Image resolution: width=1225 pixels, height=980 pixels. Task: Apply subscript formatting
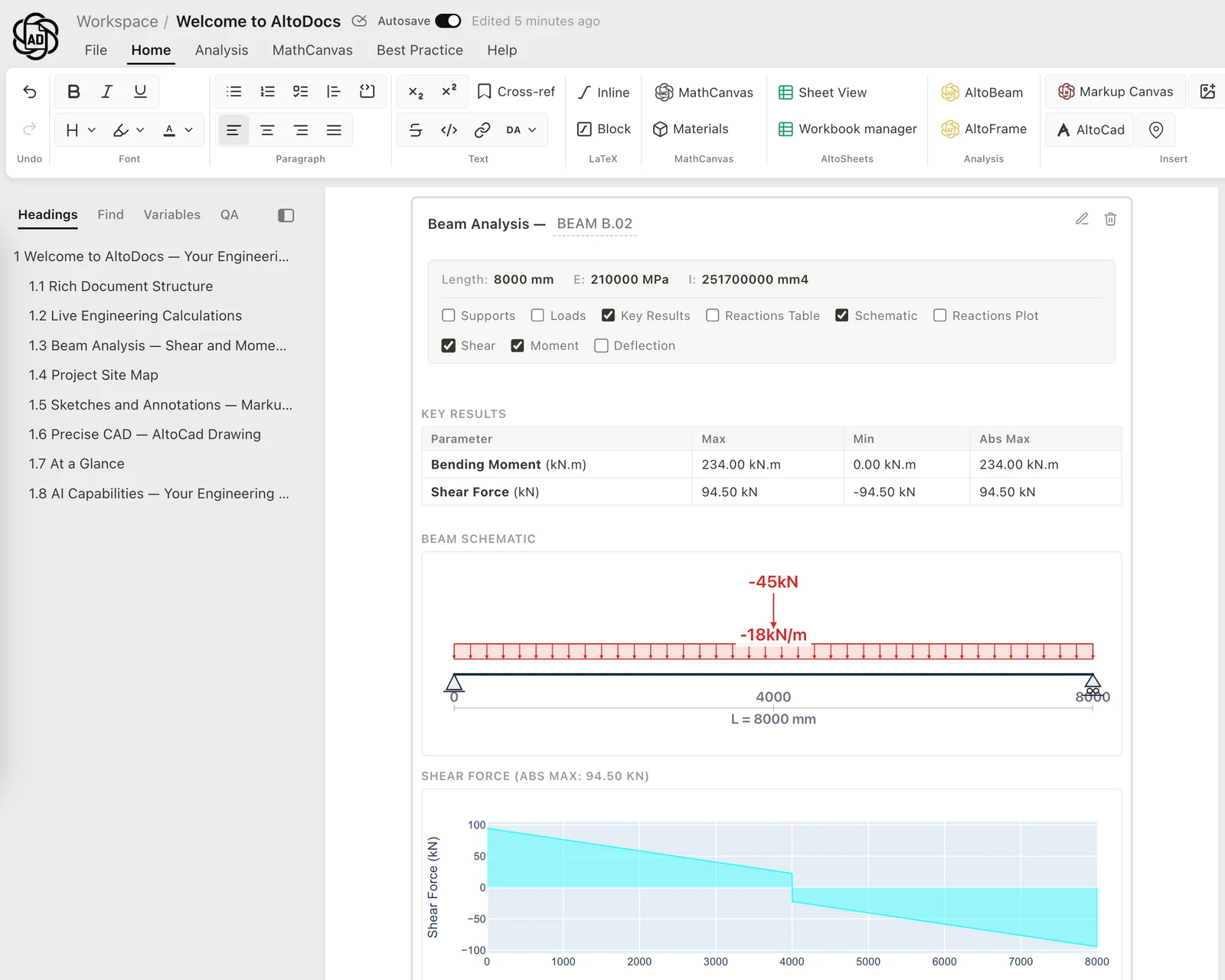tap(416, 92)
